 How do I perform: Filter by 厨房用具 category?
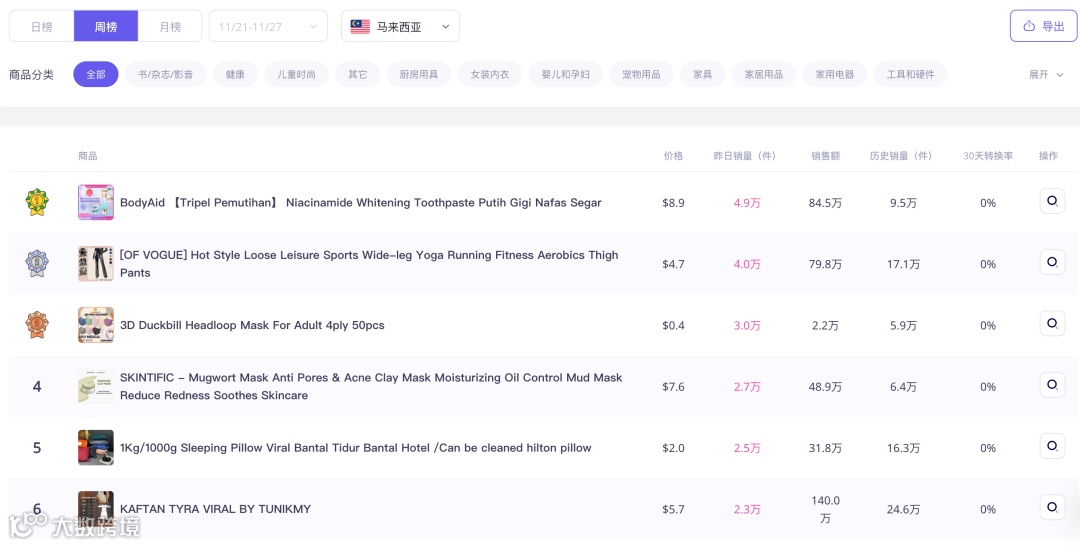click(419, 74)
